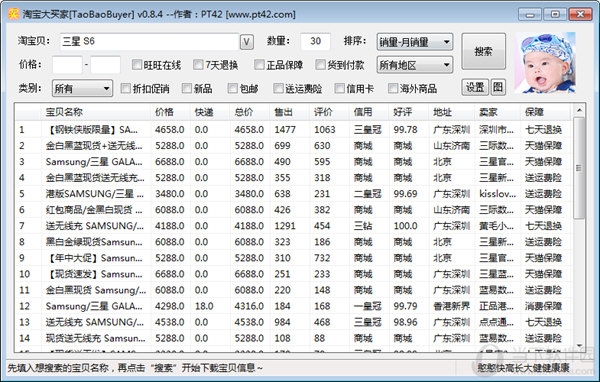Viewport: 600px width, 382px height.
Task: Select row 1 【钢铁侠版限量】SA...
Action: pos(294,129)
